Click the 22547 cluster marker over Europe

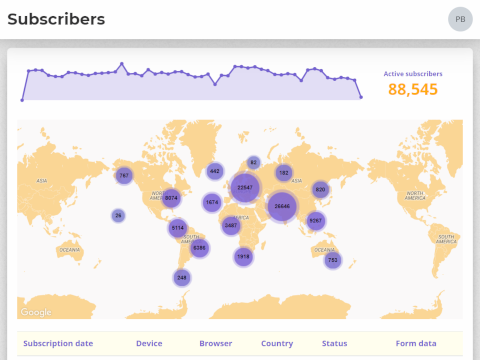tap(245, 188)
